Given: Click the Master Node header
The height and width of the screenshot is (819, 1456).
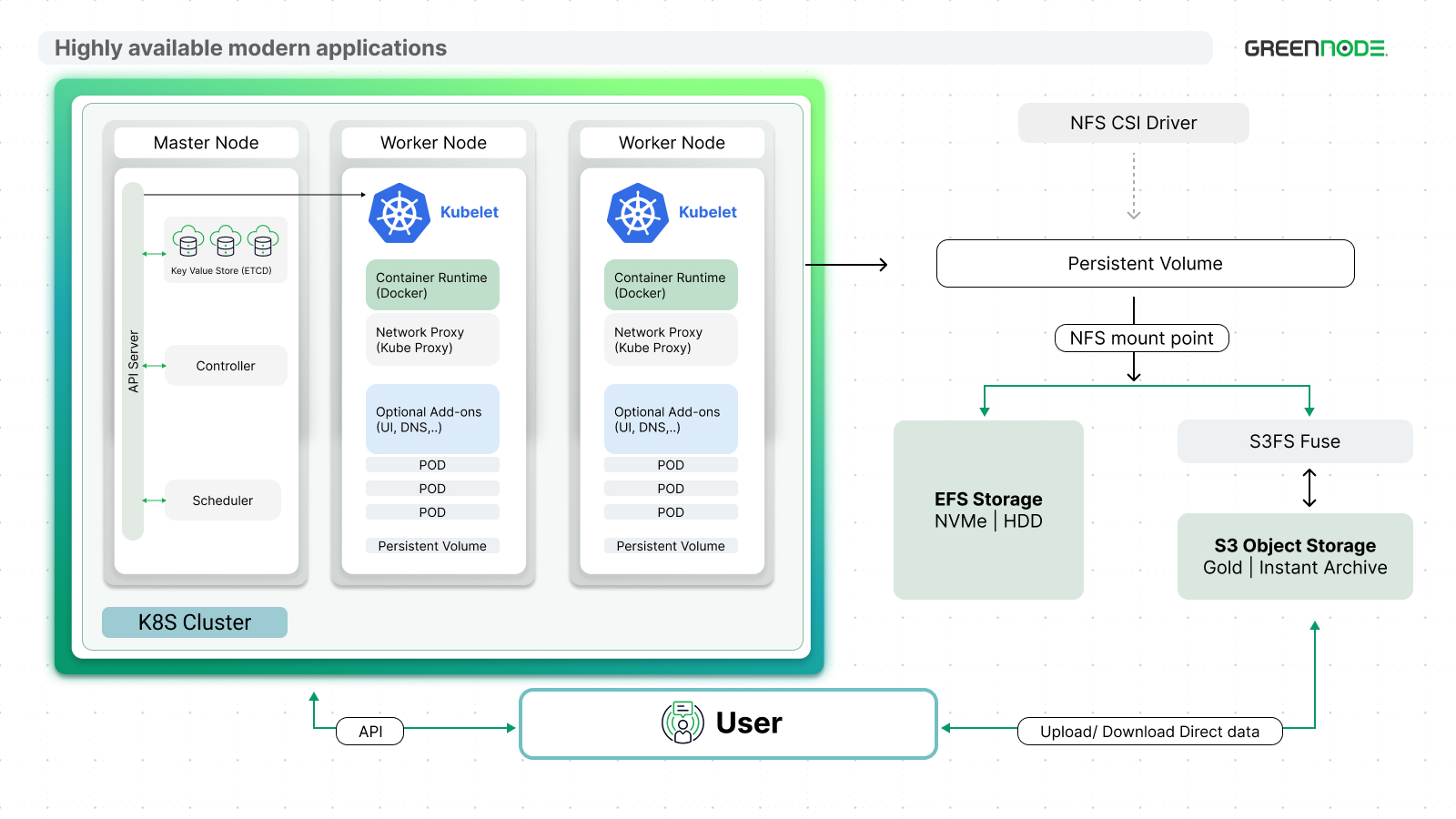Looking at the screenshot, I should [x=207, y=143].
